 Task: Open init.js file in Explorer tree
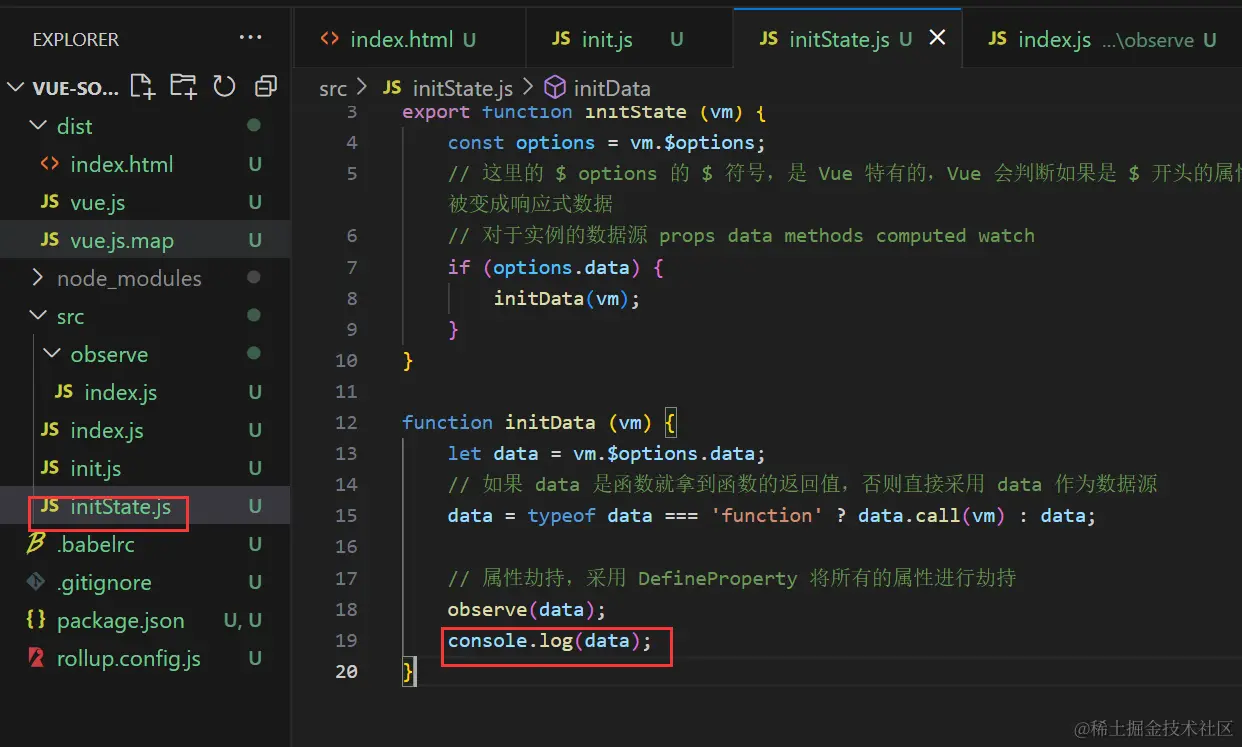point(96,468)
